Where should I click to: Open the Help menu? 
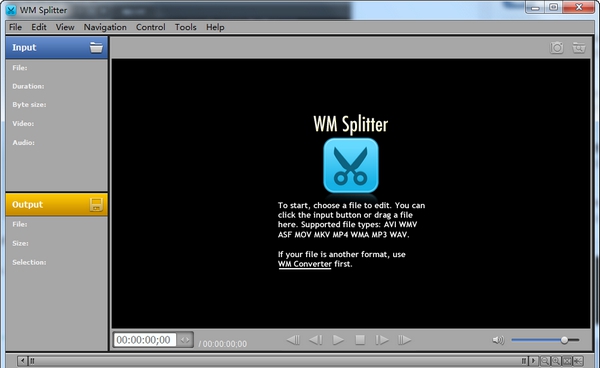215,27
